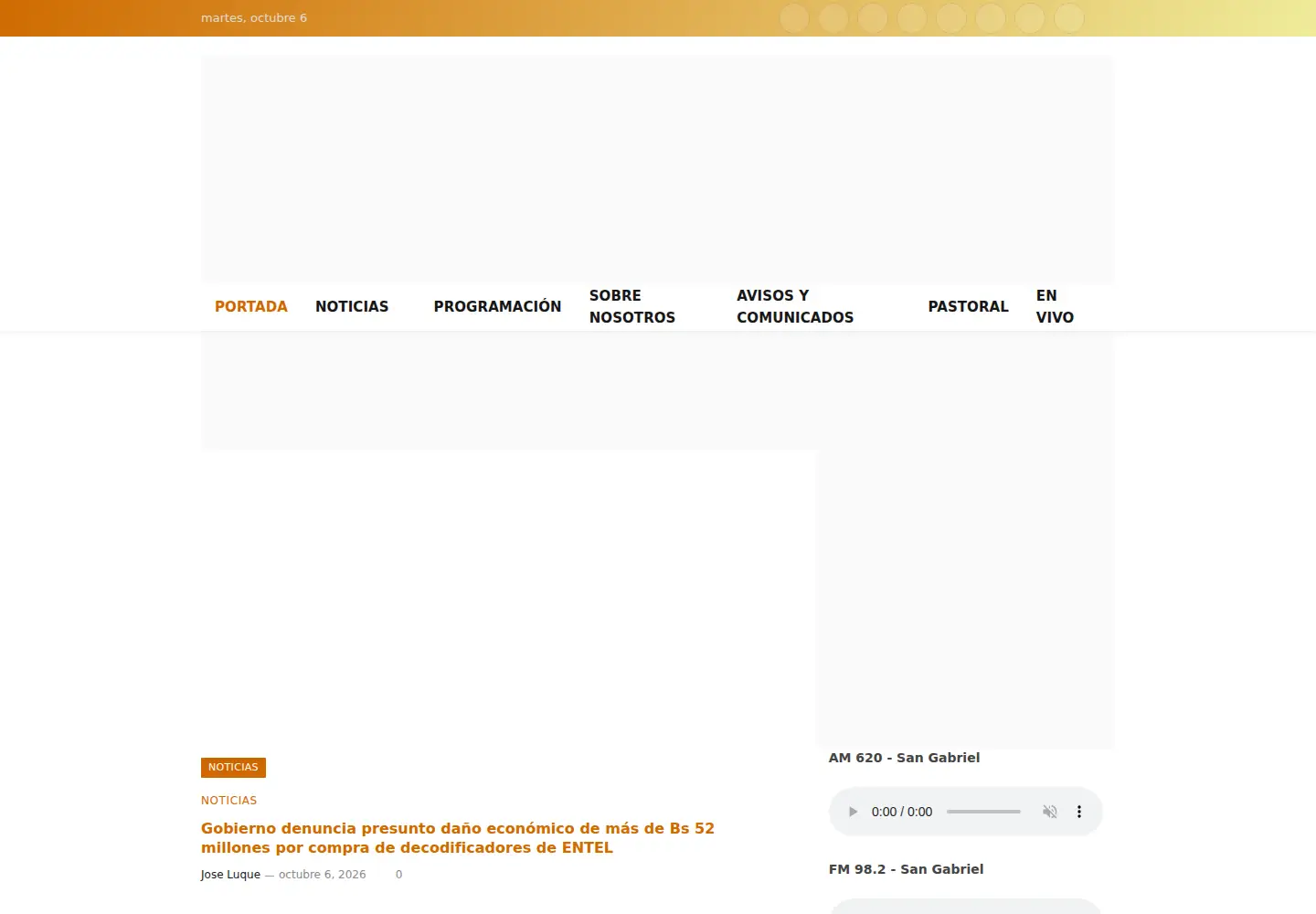Open the NOTICIAS category link above the headline
This screenshot has height=914, width=1316.
(x=228, y=801)
